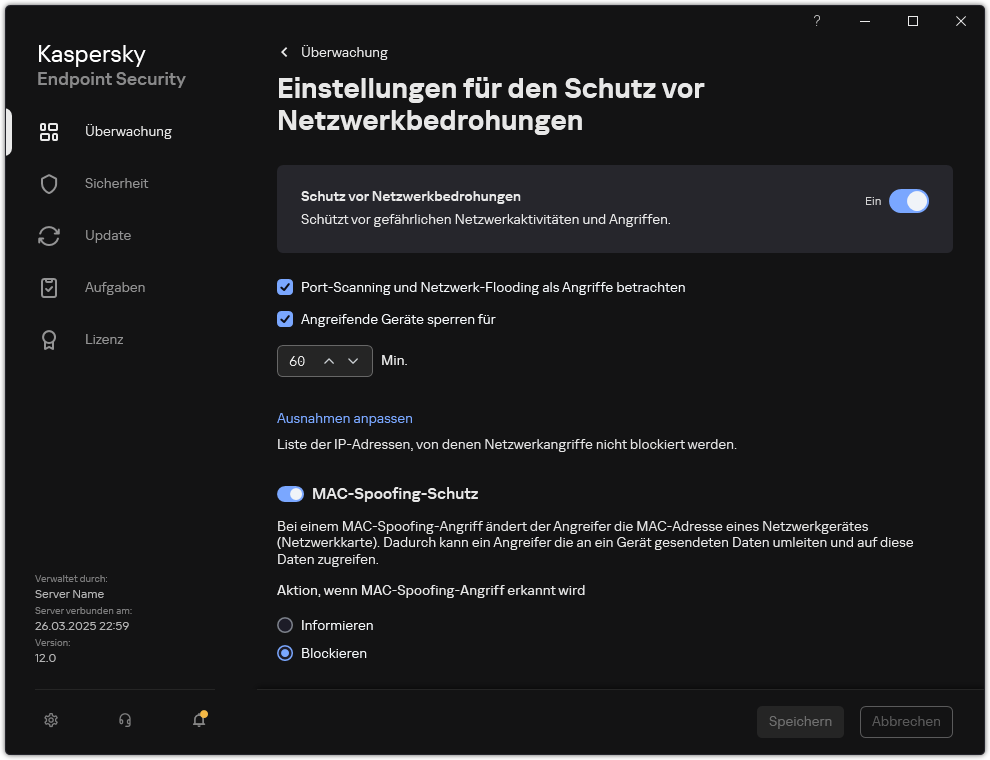This screenshot has width=990, height=760.
Task: Open the Aufgaben tasks section
Action: 114,287
